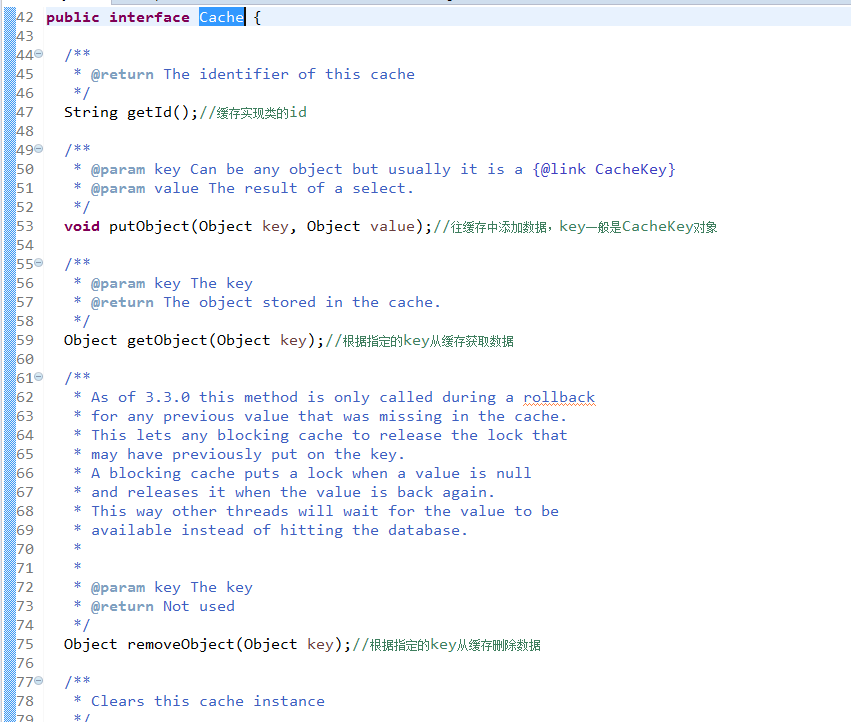Click line number 75 in the gutter
Viewport: 851px width, 722px height.
[25, 644]
